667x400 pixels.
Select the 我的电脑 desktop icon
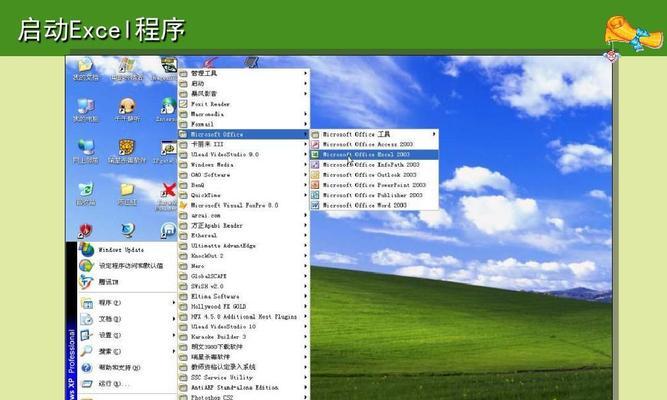tap(86, 110)
